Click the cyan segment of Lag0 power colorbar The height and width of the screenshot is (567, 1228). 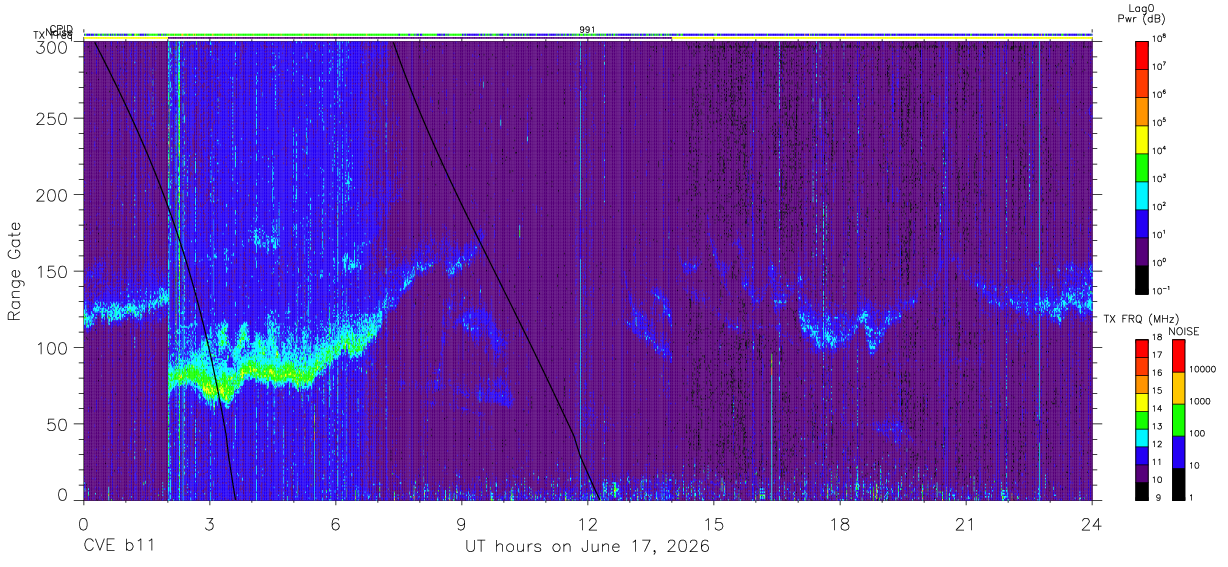1142,194
